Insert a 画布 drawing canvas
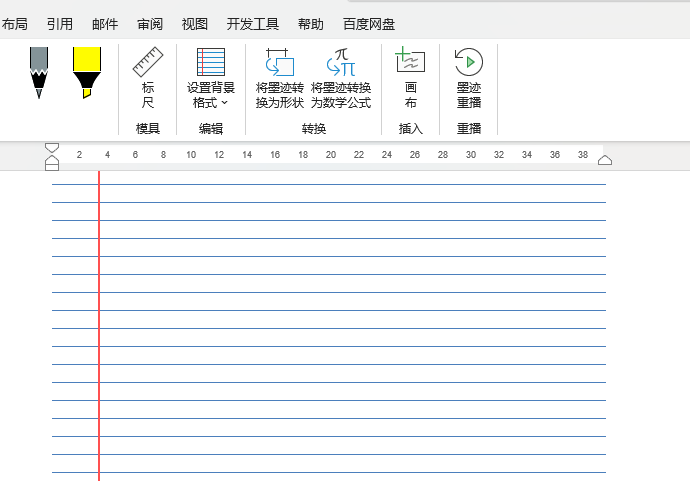The height and width of the screenshot is (481, 690). coord(411,78)
